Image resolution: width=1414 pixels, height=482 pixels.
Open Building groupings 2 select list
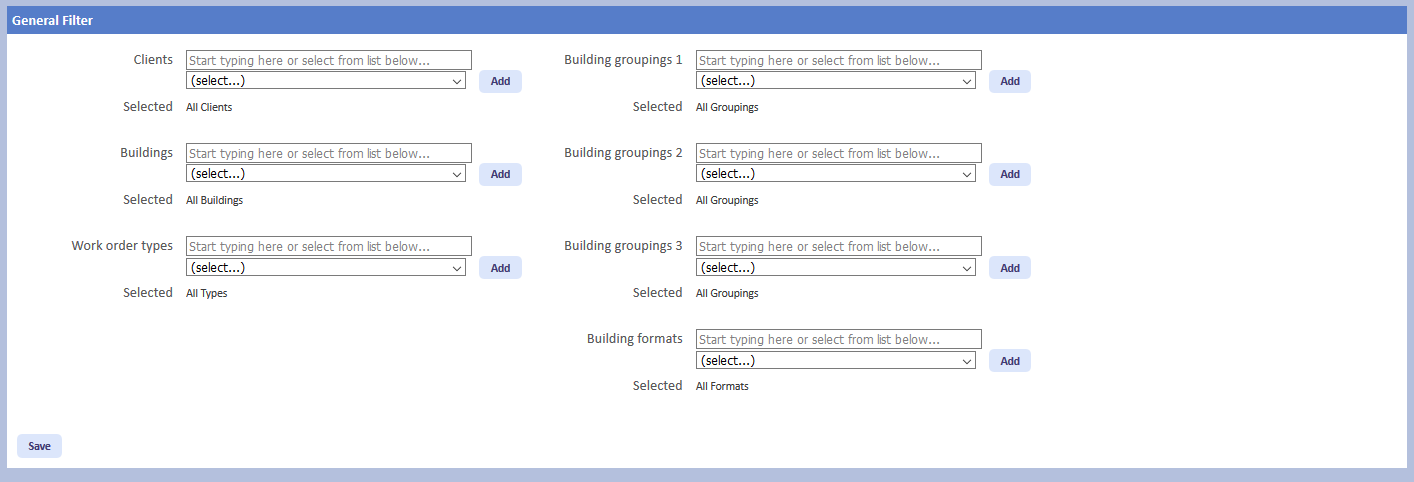pos(836,174)
